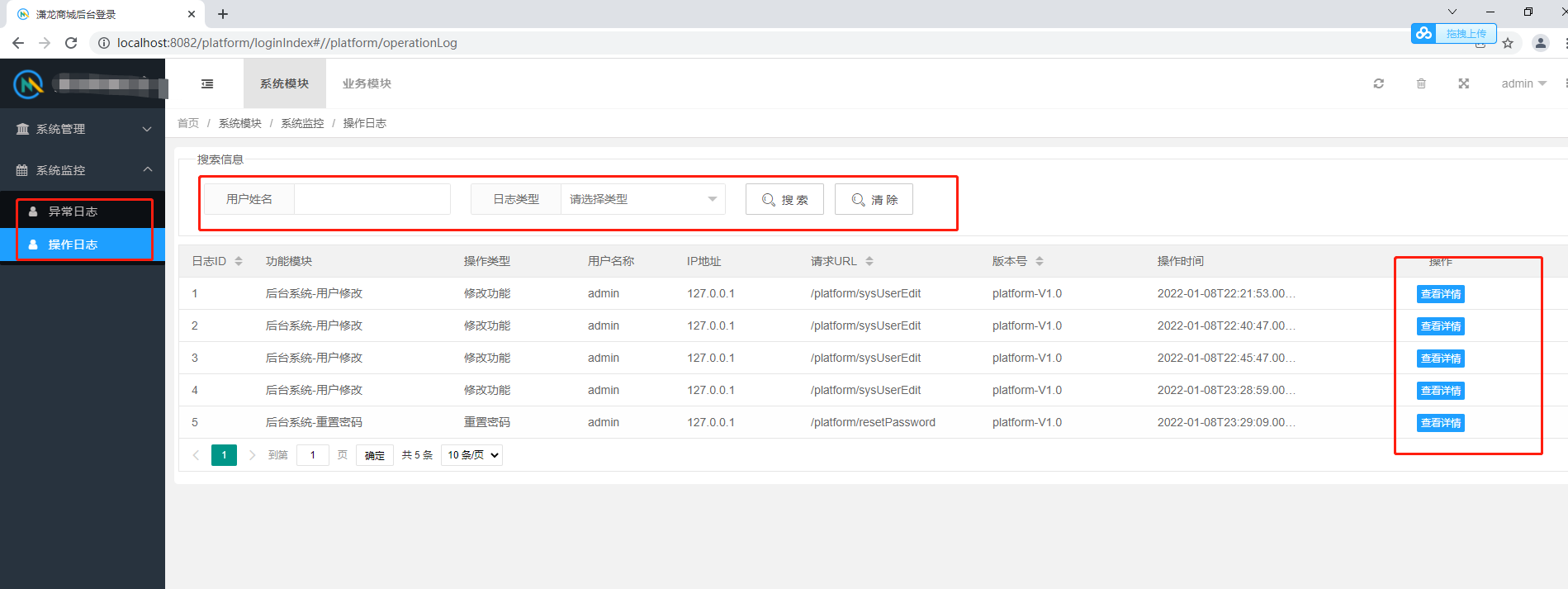
Task: Click 系统模块 breadcrumb link
Action: pyautogui.click(x=240, y=123)
